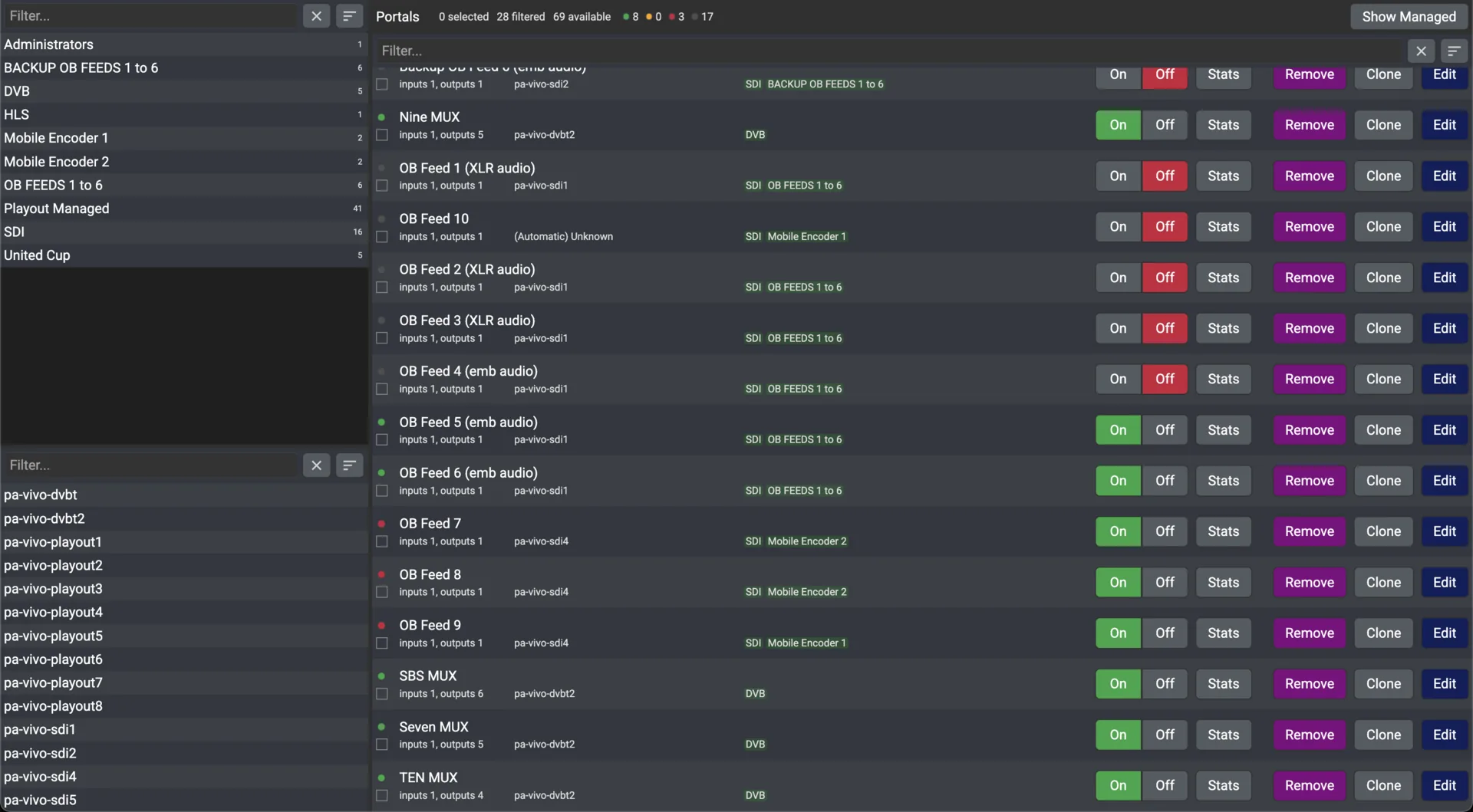Image resolution: width=1473 pixels, height=812 pixels.
Task: Open sort options for the hosts list
Action: [349, 465]
